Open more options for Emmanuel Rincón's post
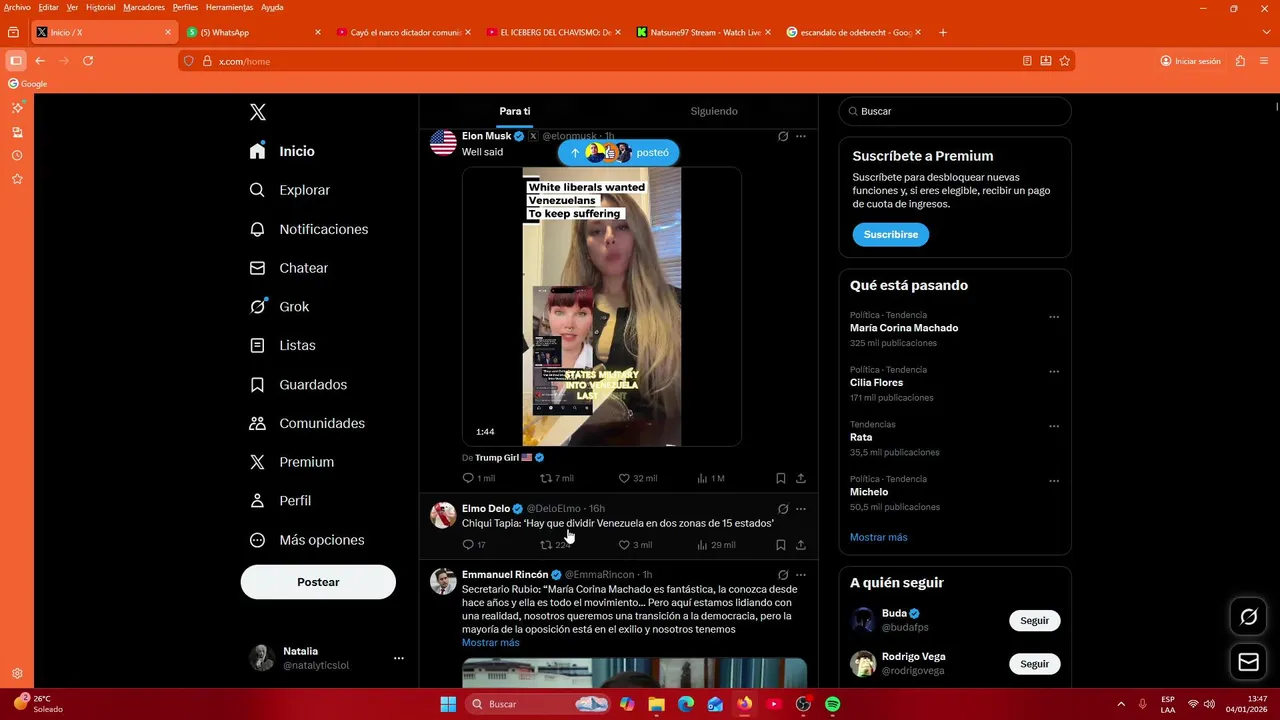Screen dimensions: 1280x720 coord(801,575)
